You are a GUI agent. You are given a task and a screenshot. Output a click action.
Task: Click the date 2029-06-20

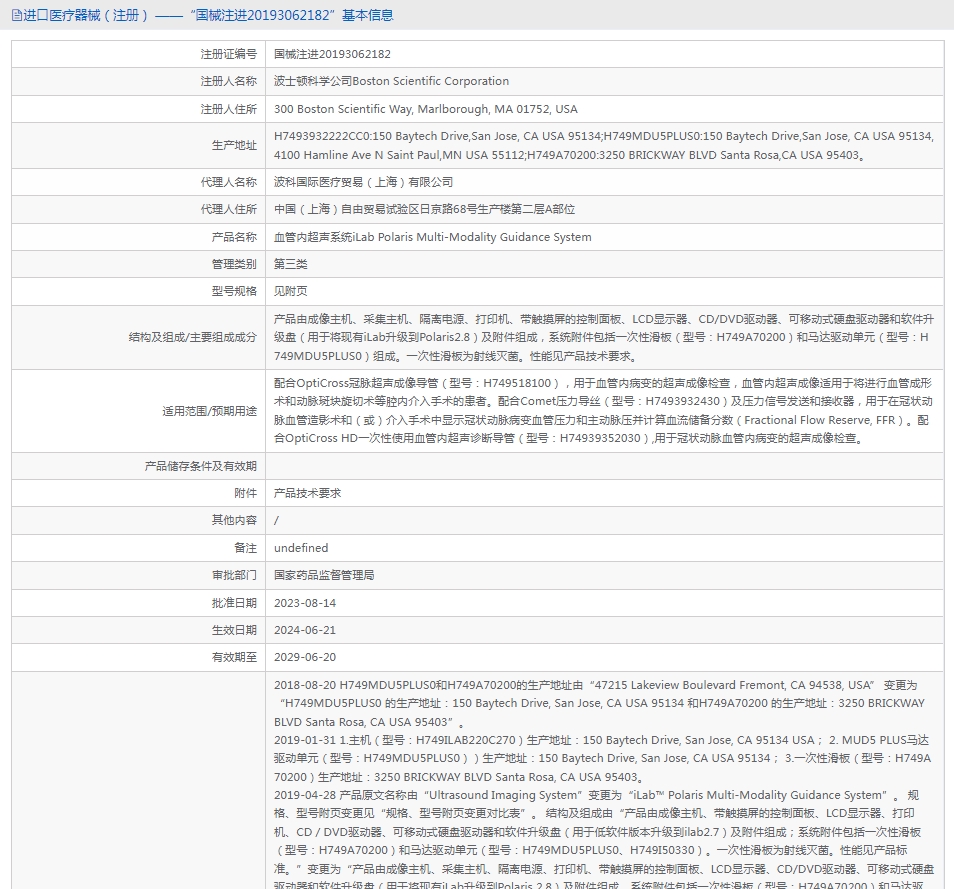tap(305, 658)
